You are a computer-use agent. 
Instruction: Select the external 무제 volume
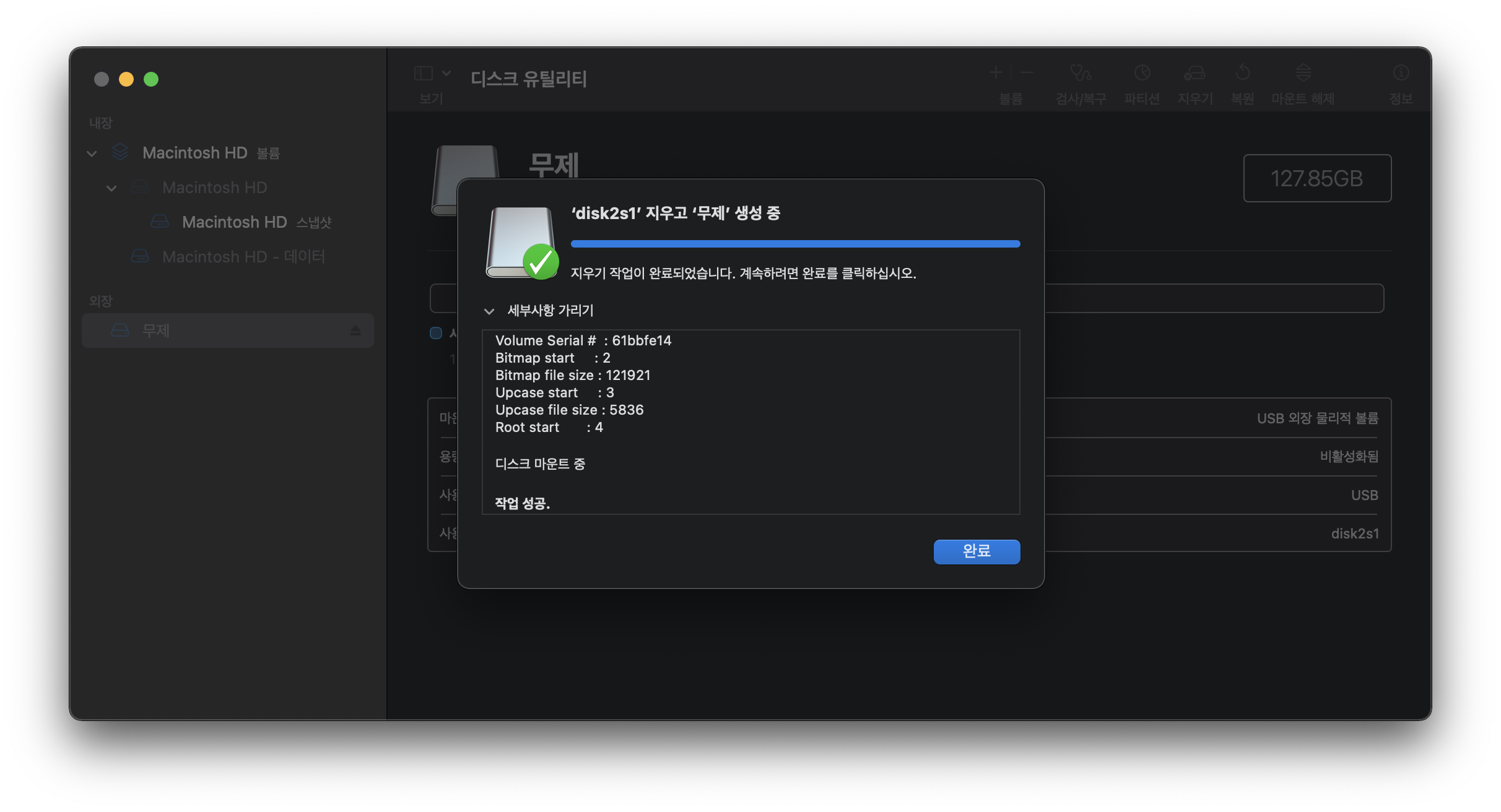point(156,331)
